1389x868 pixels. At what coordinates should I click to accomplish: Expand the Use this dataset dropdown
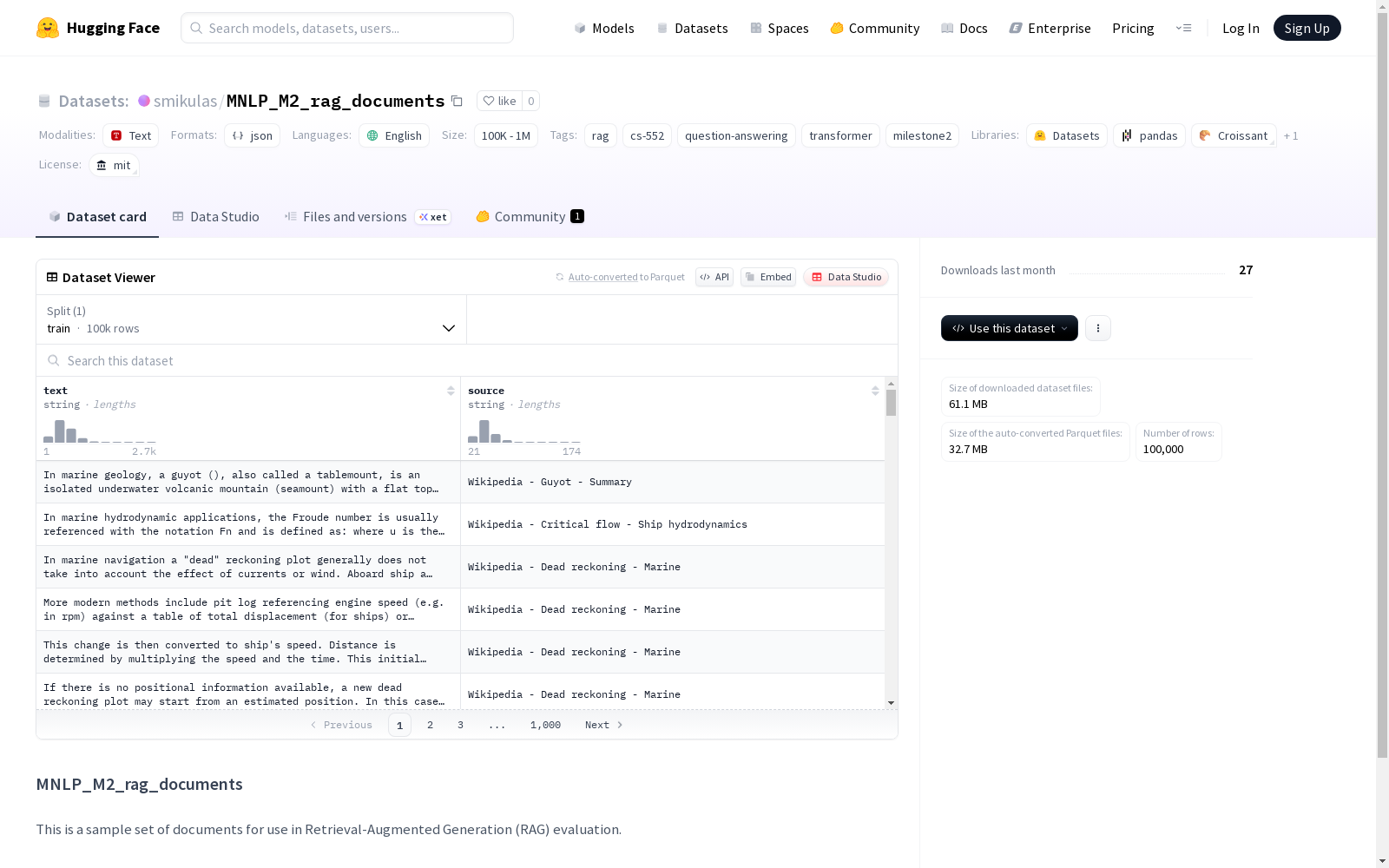point(1010,328)
